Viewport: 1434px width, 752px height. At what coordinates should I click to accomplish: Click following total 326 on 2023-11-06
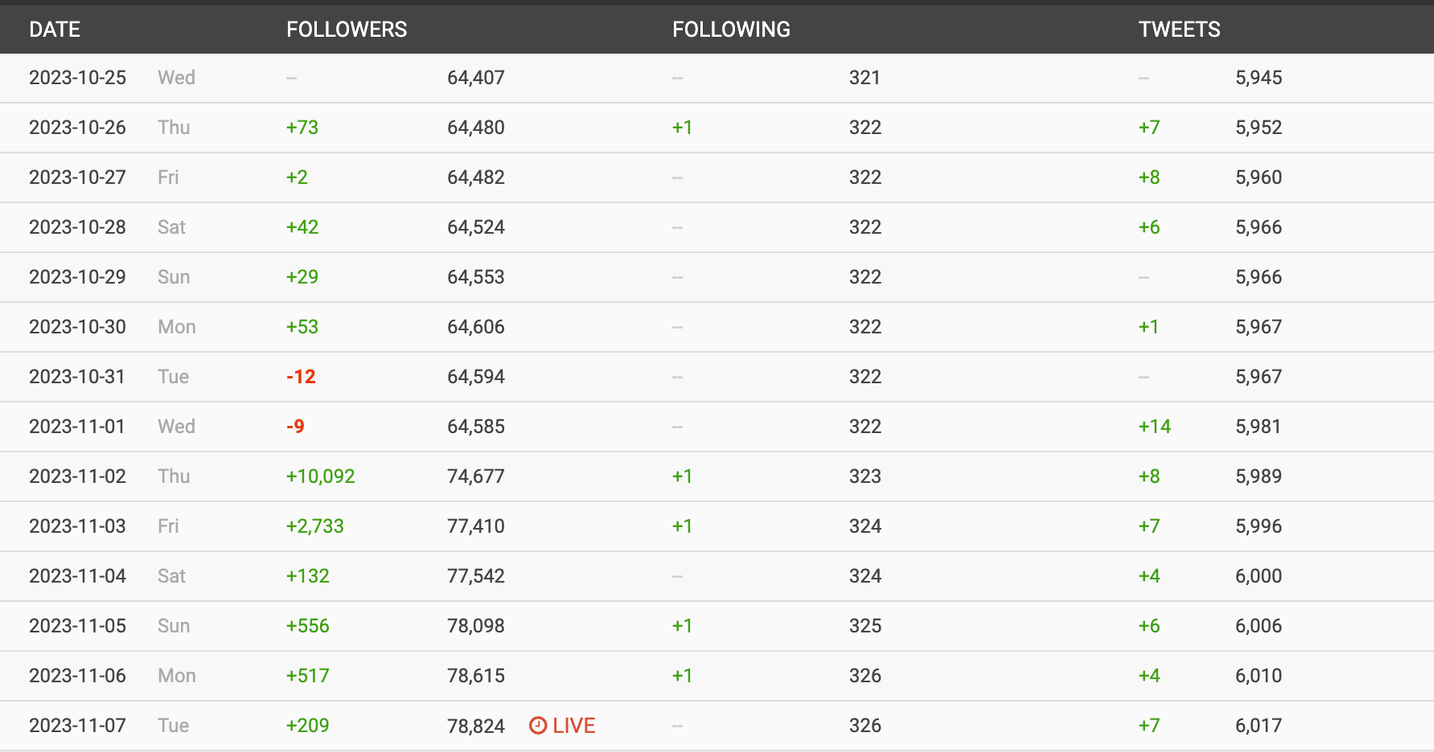pos(865,676)
